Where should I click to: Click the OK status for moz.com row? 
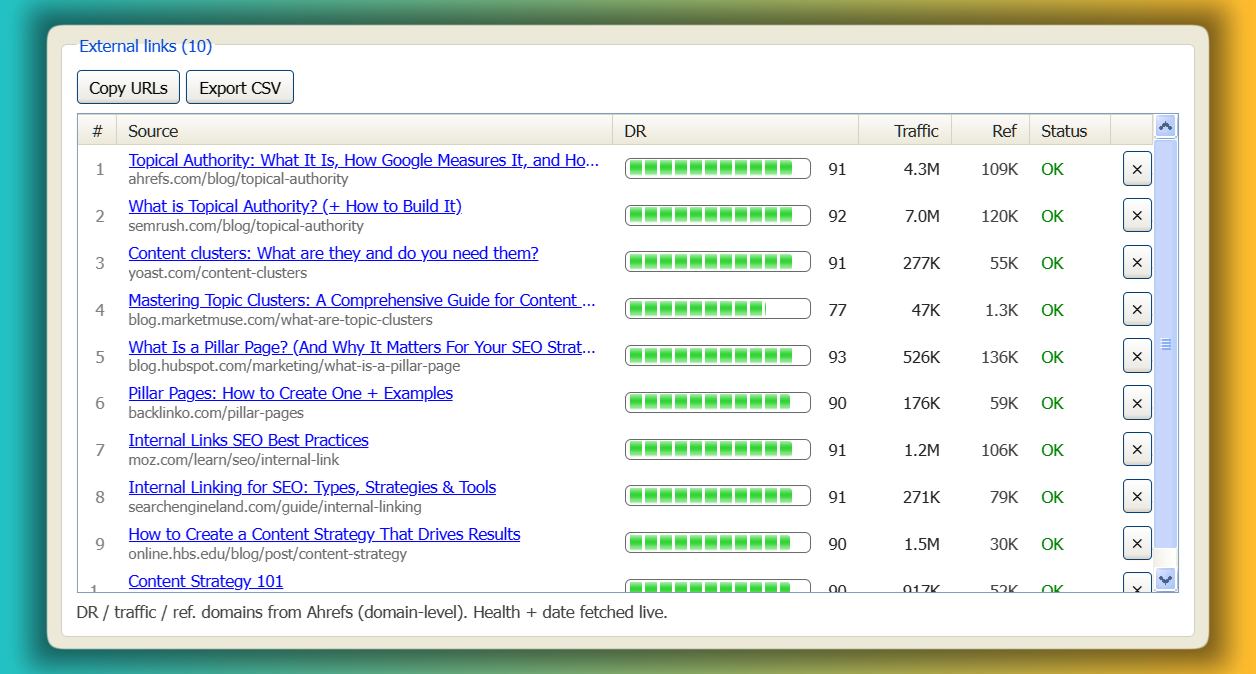pyautogui.click(x=1052, y=450)
